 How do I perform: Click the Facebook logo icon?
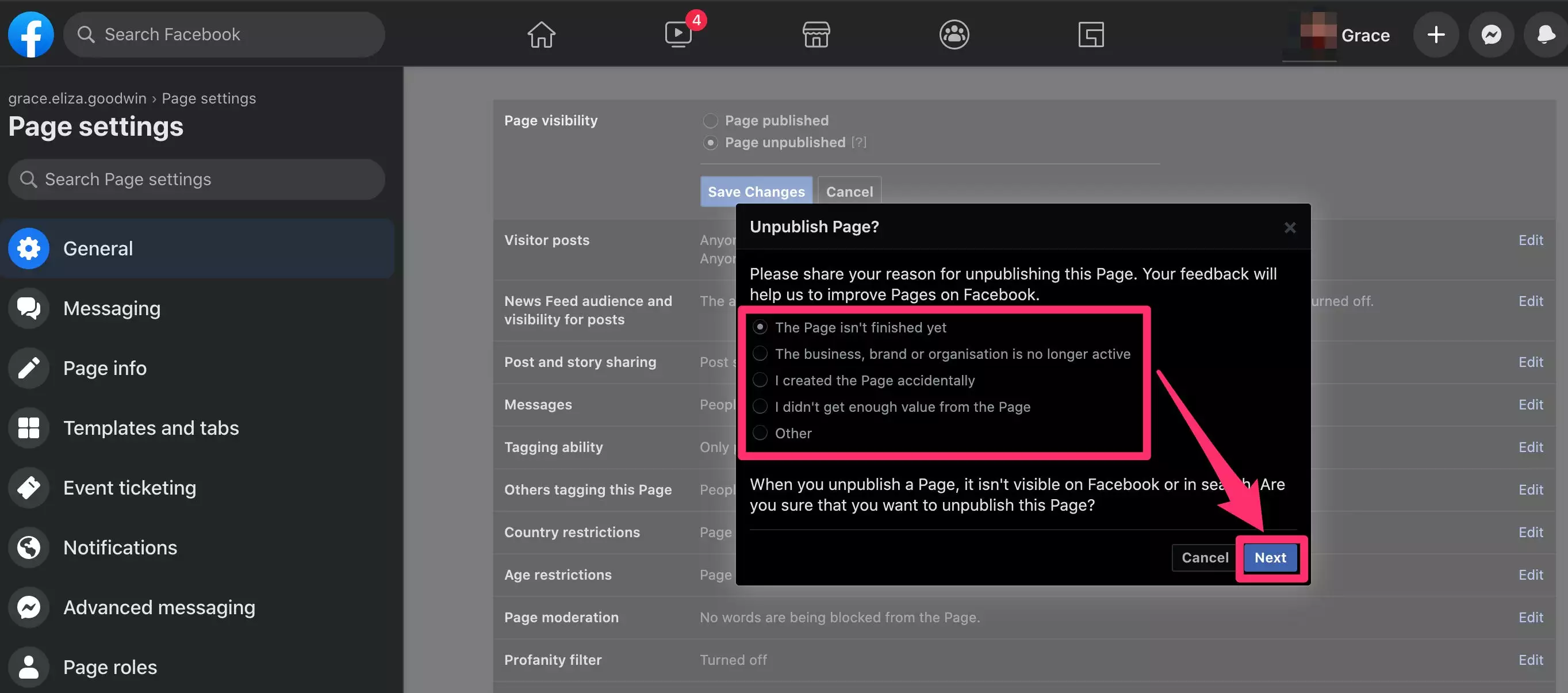click(x=30, y=34)
